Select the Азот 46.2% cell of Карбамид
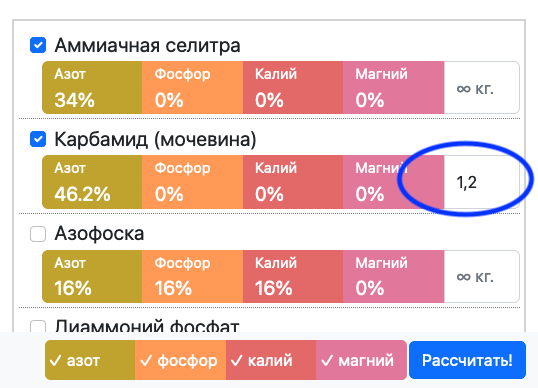 92,182
